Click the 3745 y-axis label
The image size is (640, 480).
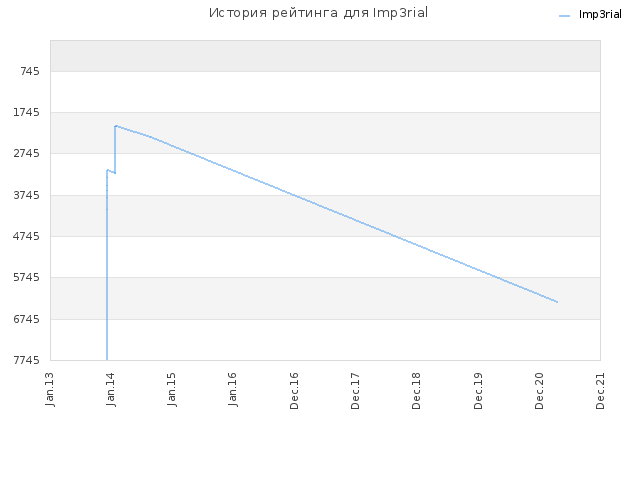(27, 195)
